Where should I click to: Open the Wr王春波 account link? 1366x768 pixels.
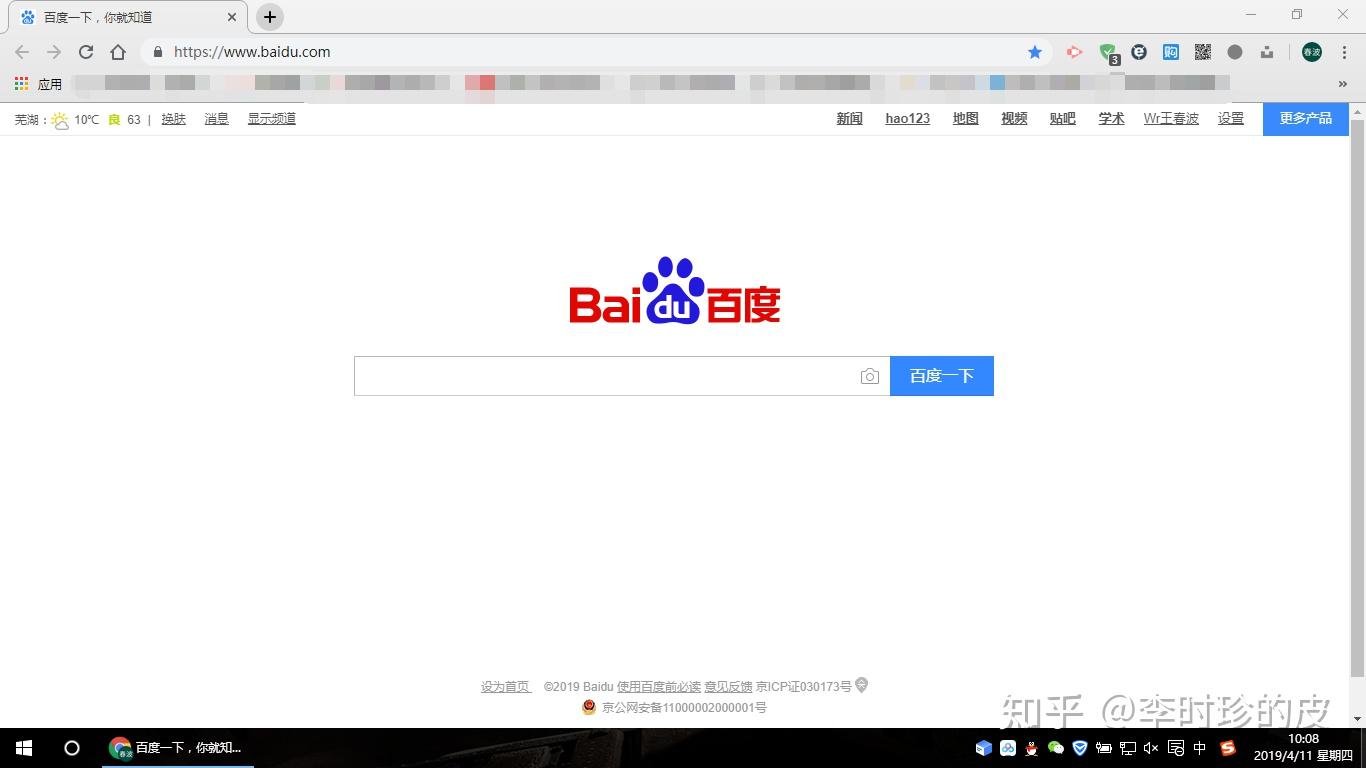[x=1171, y=119]
